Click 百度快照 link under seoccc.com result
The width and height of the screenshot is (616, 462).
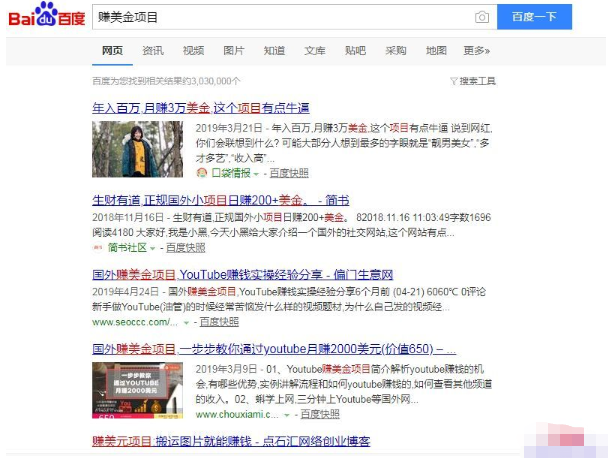tap(219, 322)
